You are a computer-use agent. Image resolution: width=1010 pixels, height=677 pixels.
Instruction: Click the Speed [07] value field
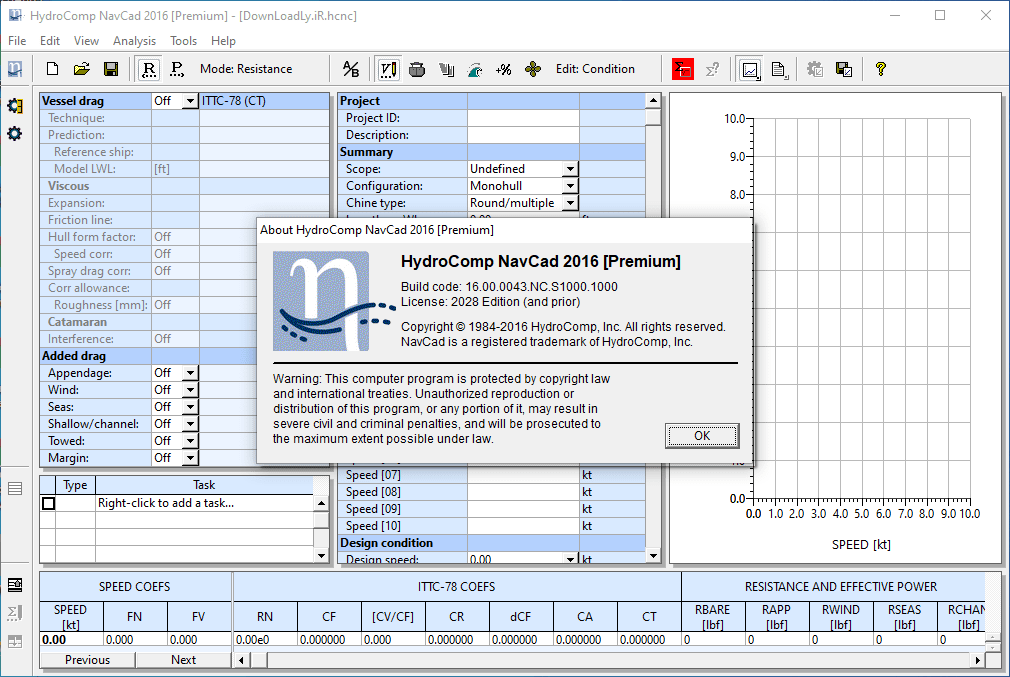(x=523, y=475)
